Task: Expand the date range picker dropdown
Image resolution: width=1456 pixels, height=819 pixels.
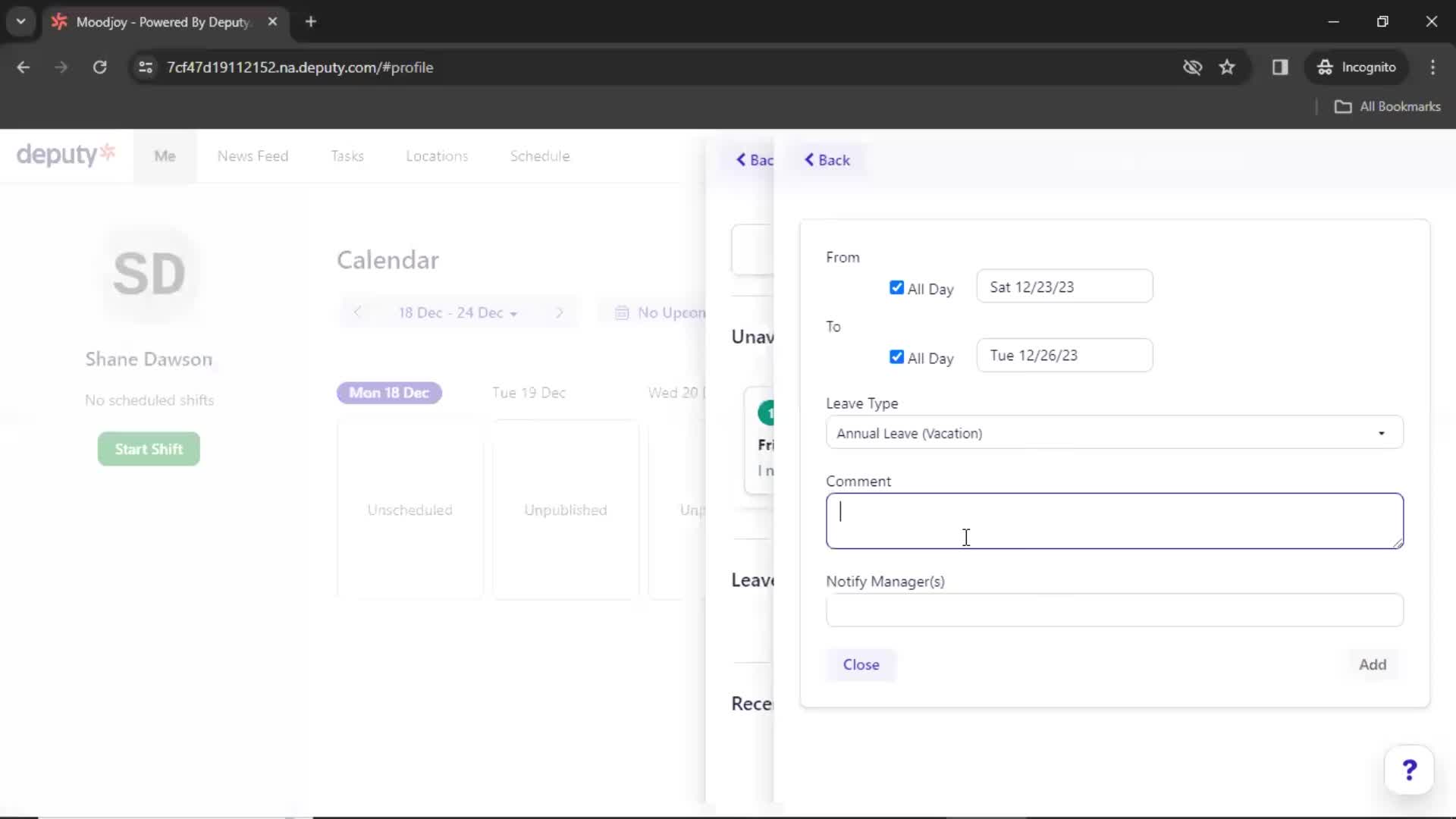Action: (459, 313)
